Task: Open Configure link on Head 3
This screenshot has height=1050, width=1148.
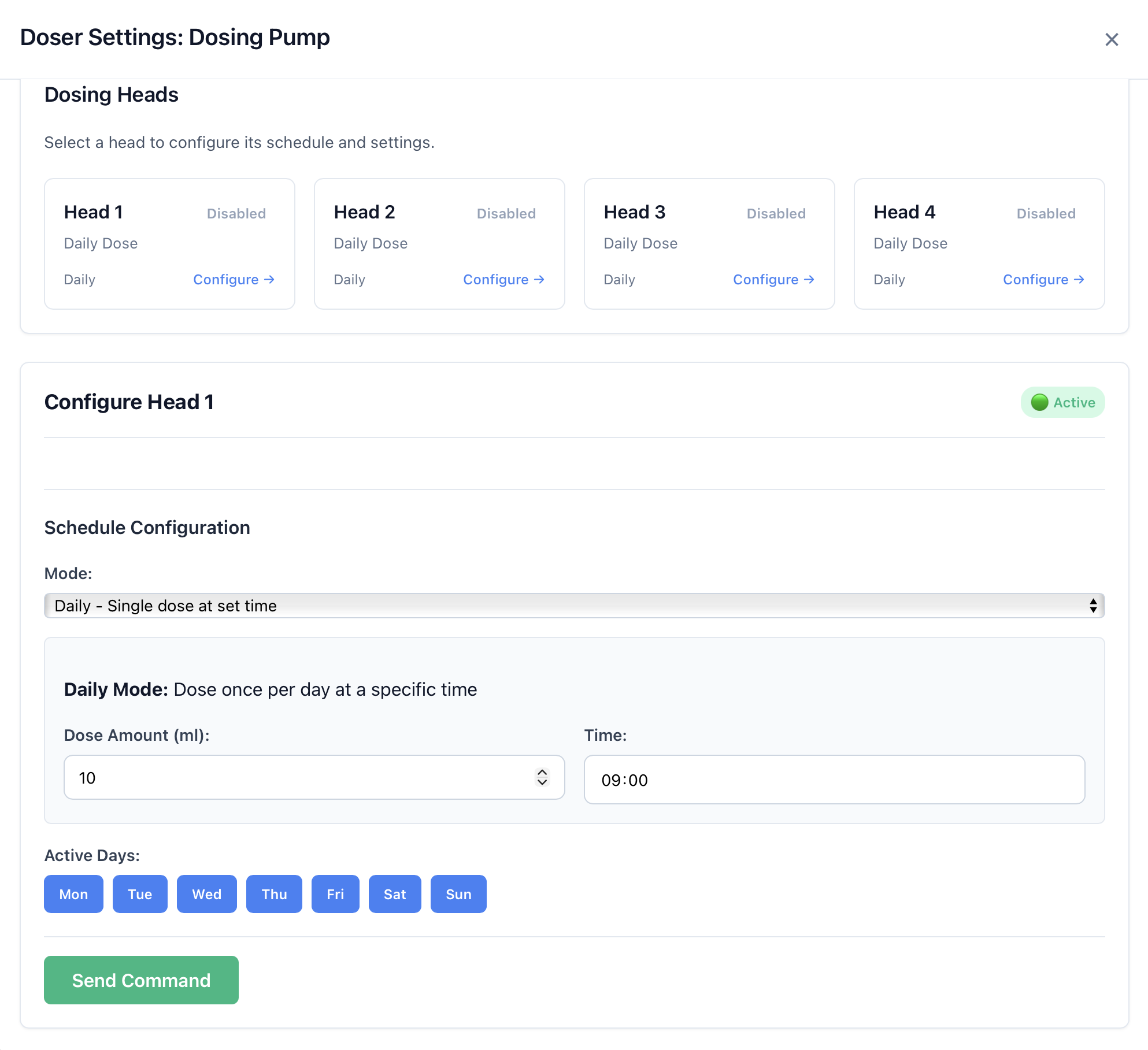Action: [773, 280]
